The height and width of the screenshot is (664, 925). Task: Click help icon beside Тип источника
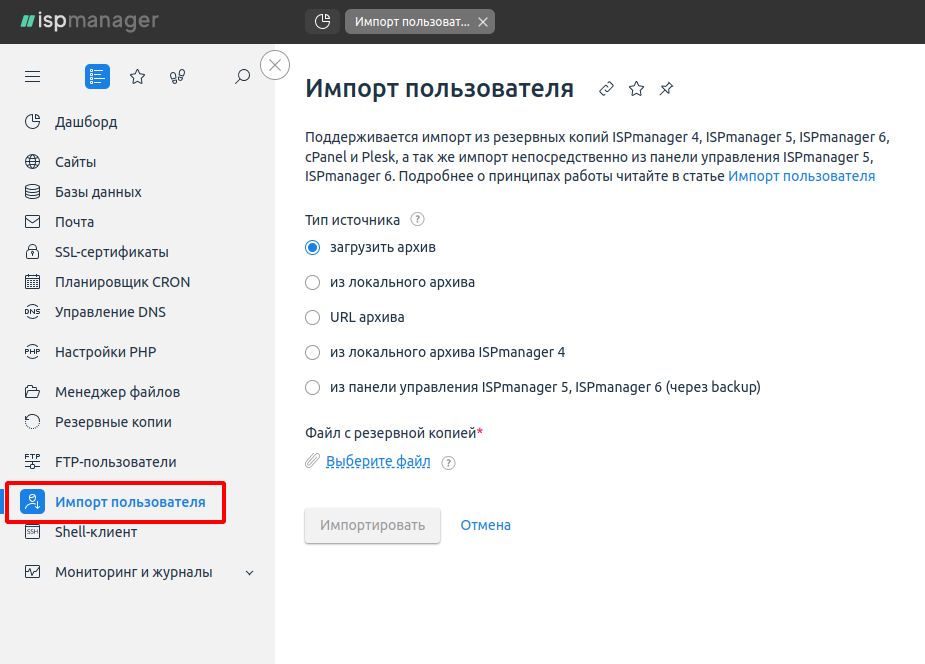[x=417, y=219]
